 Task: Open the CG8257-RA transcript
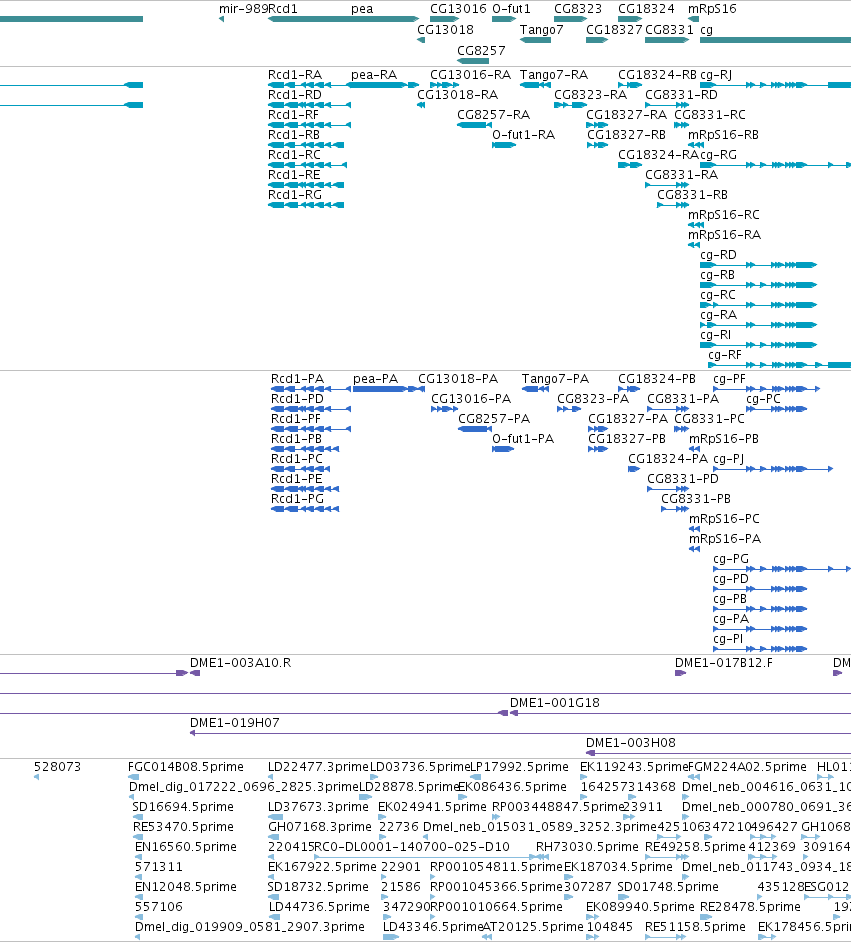point(494,115)
